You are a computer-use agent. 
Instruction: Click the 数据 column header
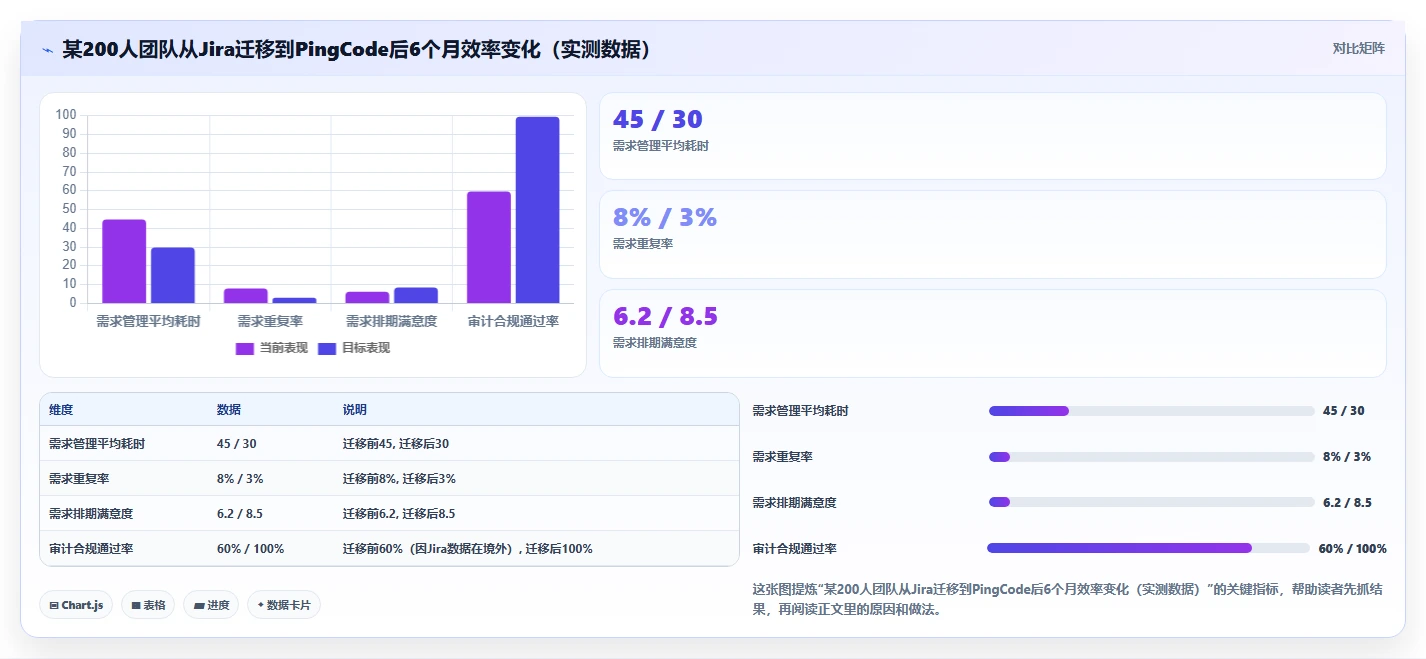(229, 410)
